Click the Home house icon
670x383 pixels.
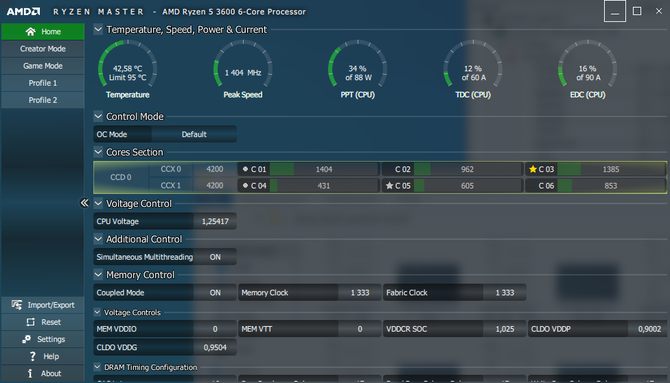30,32
